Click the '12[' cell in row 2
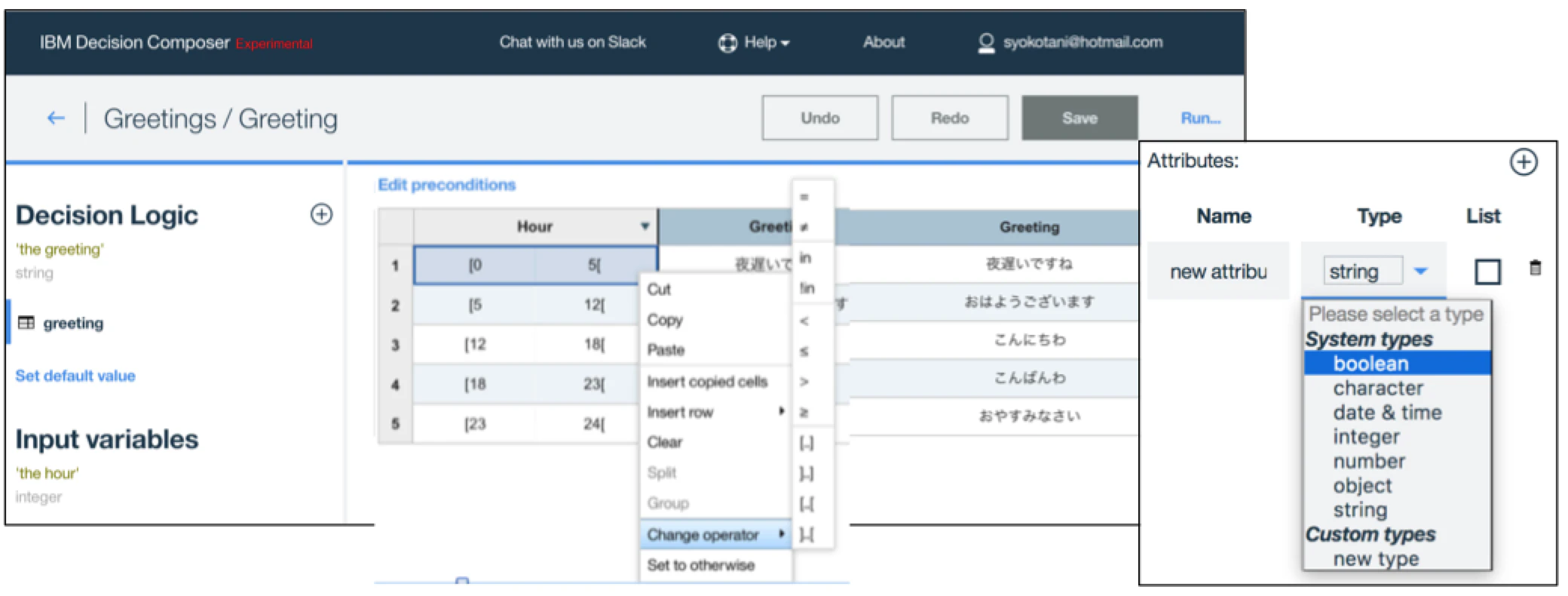Image resolution: width=1568 pixels, height=596 pixels. coord(594,305)
